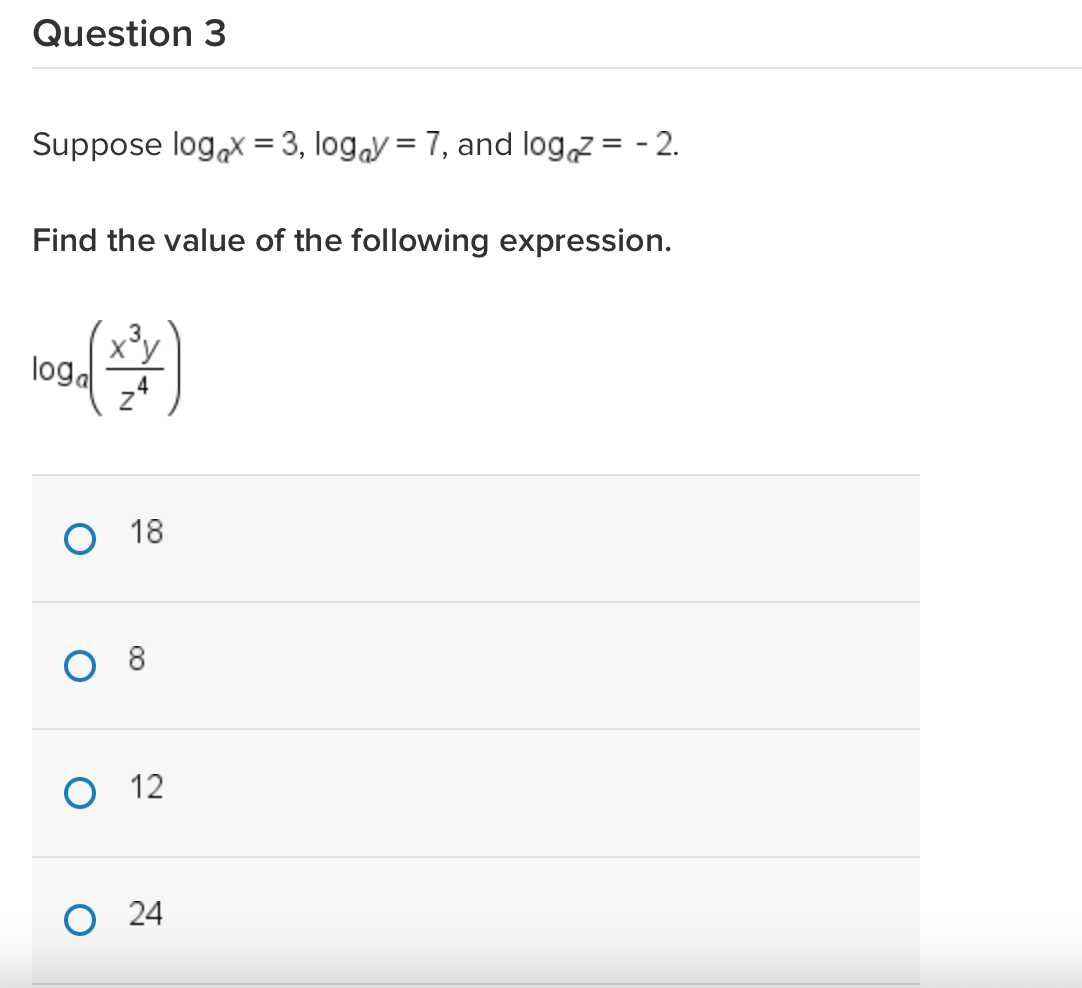Screen dimensions: 1082x988
Task: Click the number 18 label text
Action: pos(146,533)
